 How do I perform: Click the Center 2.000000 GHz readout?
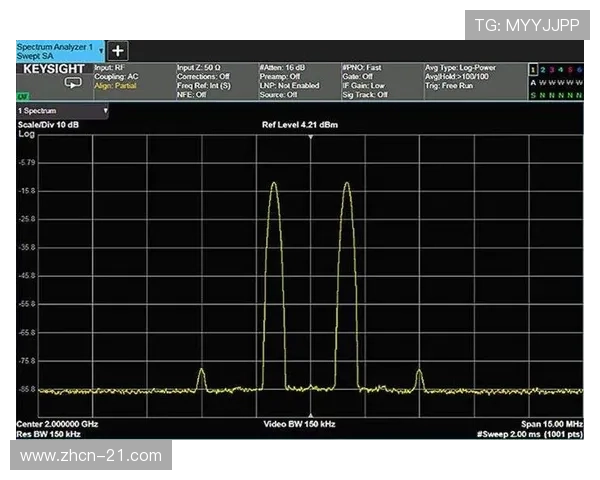pos(58,425)
